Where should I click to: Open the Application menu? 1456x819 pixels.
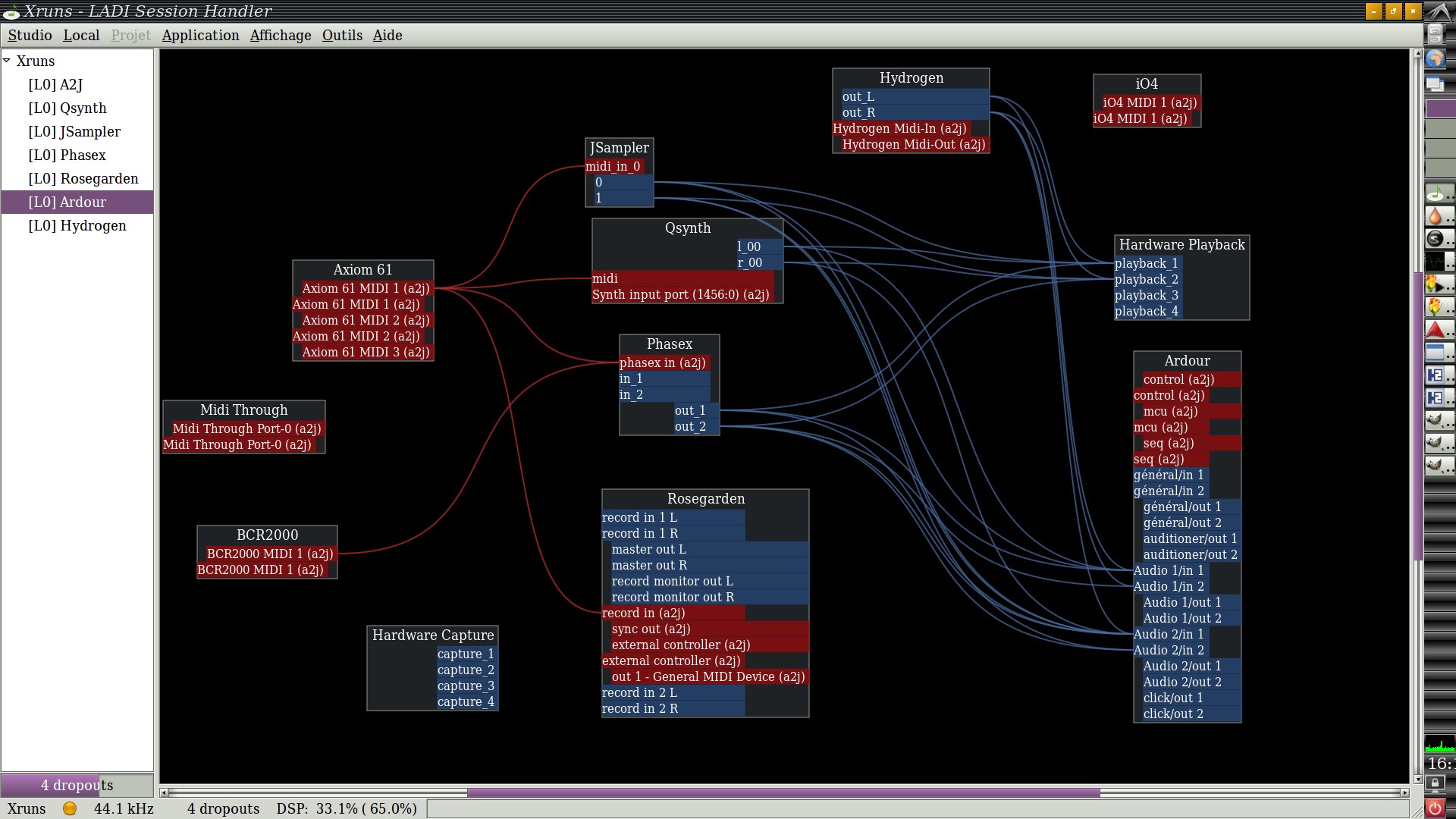point(200,36)
